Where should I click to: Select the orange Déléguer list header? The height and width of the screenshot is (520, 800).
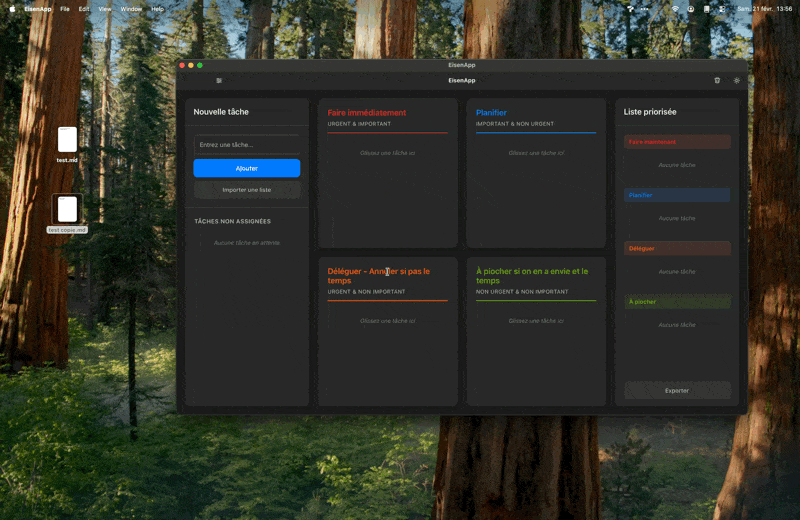tap(677, 249)
